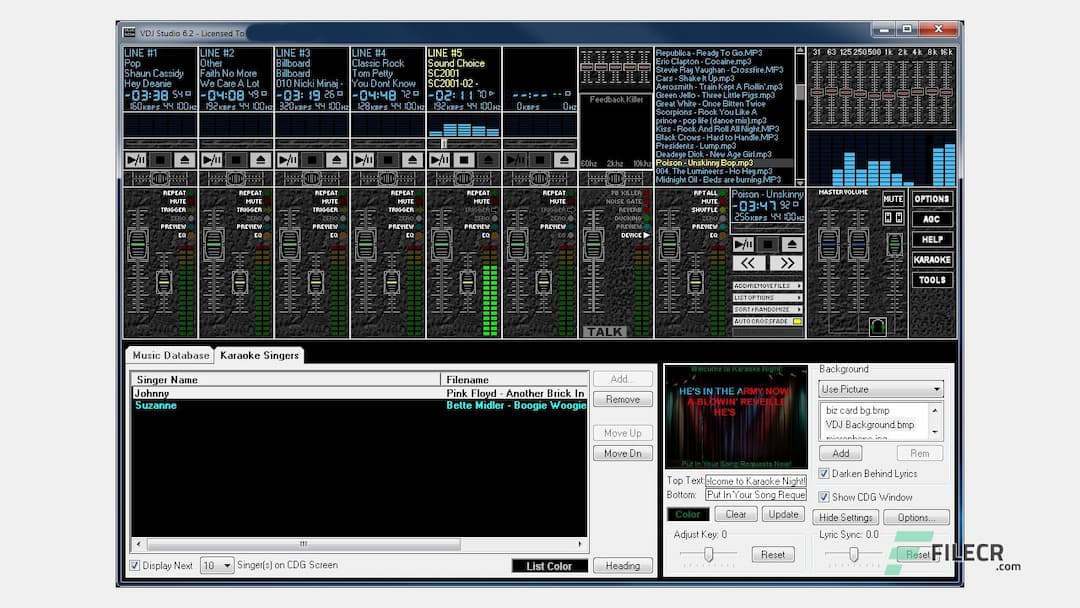Screen dimensions: 1080x608
Task: Eject the LINE #5 Sound Choice deck
Action: [488, 159]
